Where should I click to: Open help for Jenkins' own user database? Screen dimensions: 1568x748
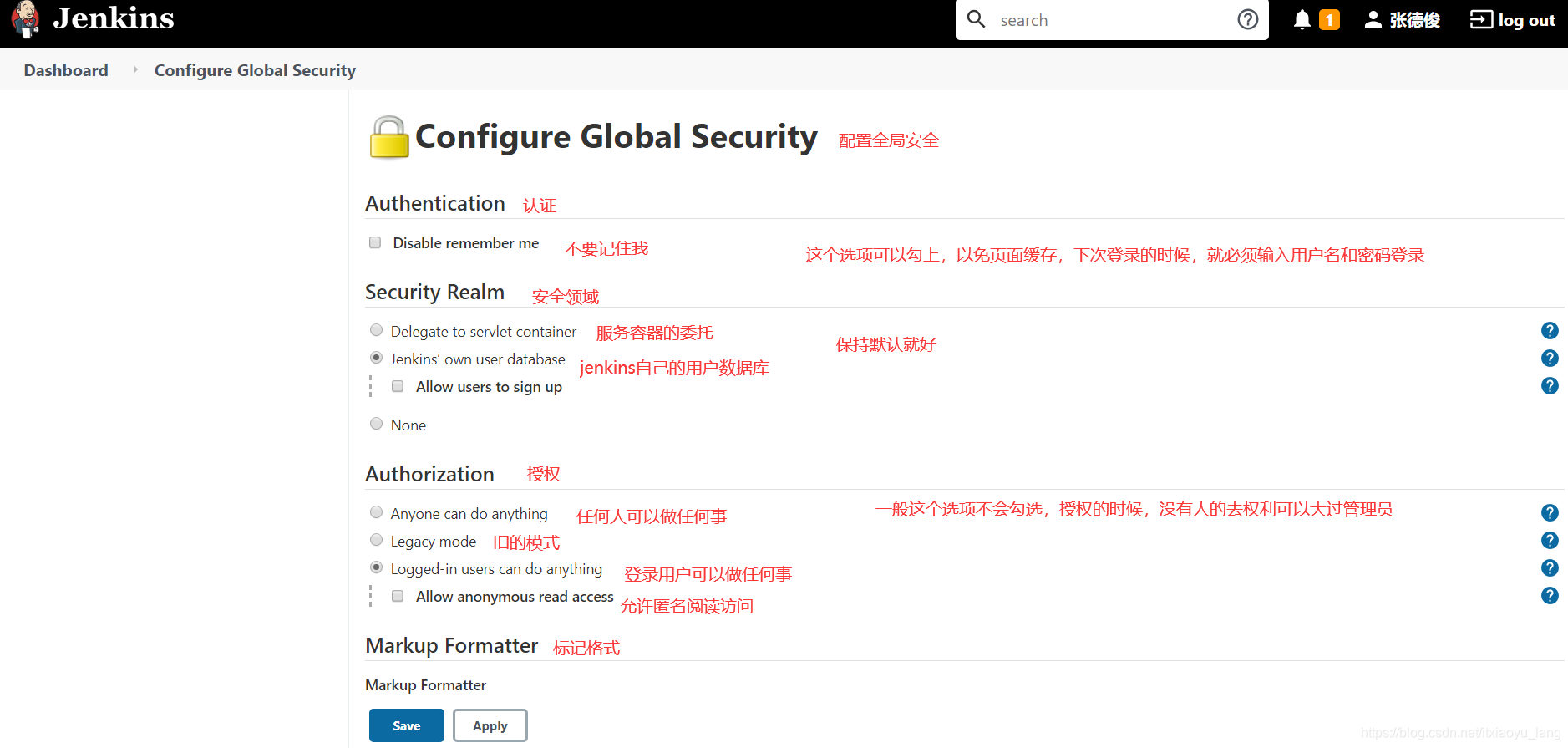pyautogui.click(x=1550, y=359)
